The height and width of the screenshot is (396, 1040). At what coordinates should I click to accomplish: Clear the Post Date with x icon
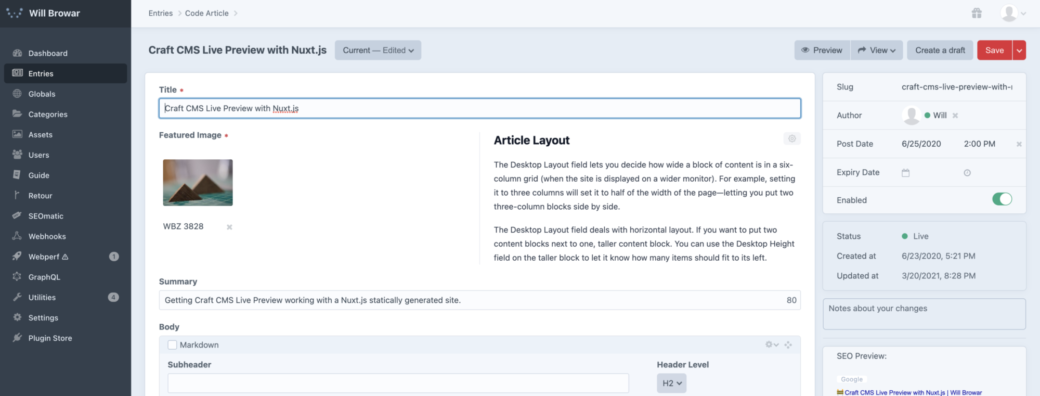(x=1019, y=144)
